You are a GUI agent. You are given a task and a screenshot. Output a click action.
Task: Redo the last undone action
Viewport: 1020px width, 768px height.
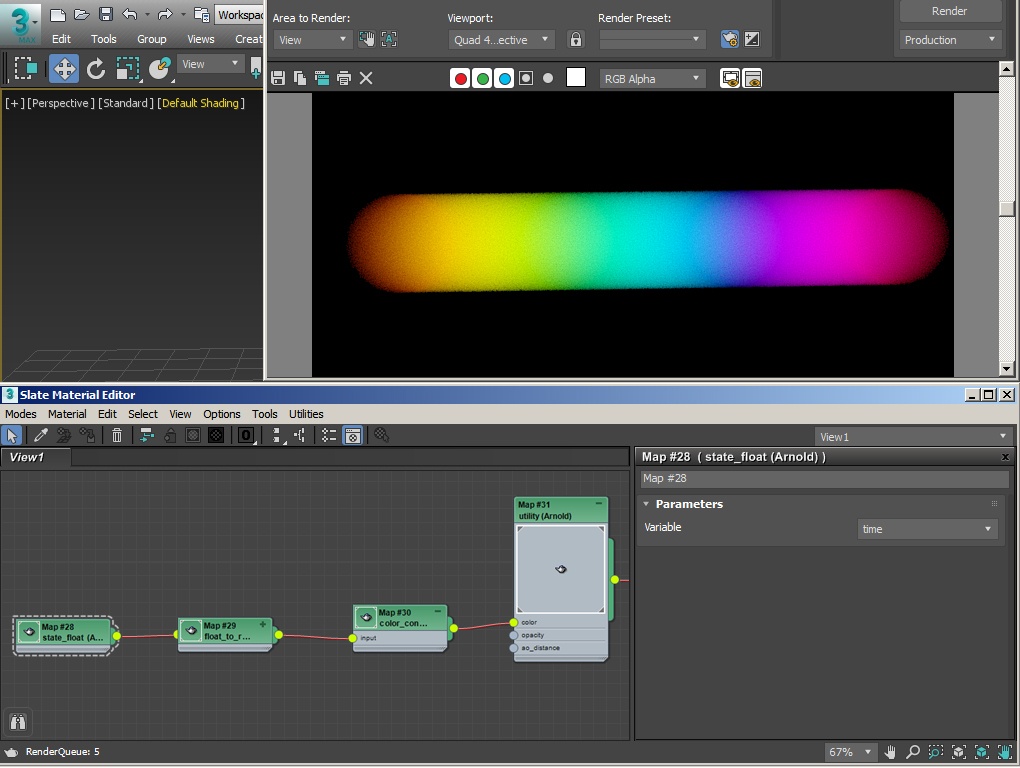[x=165, y=14]
